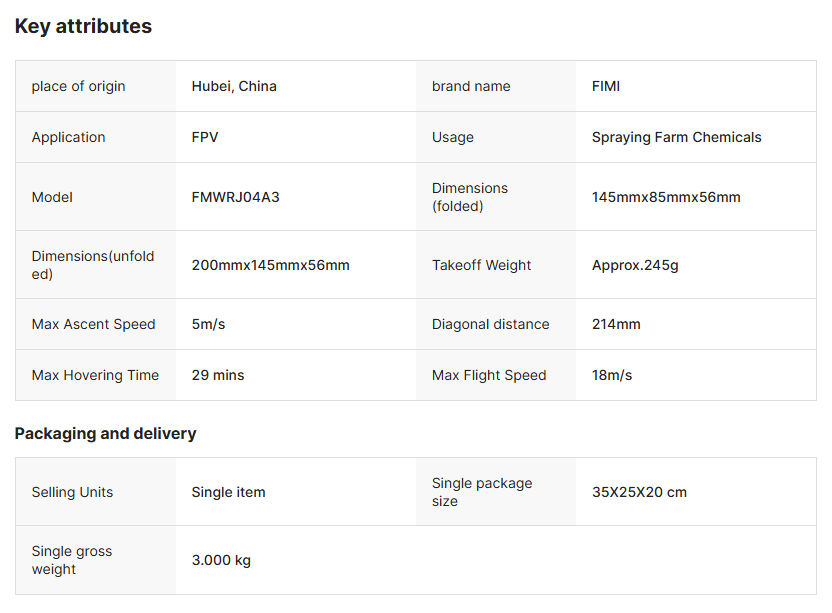Click the place of origin label
This screenshot has height=613, width=832.
[x=78, y=86]
